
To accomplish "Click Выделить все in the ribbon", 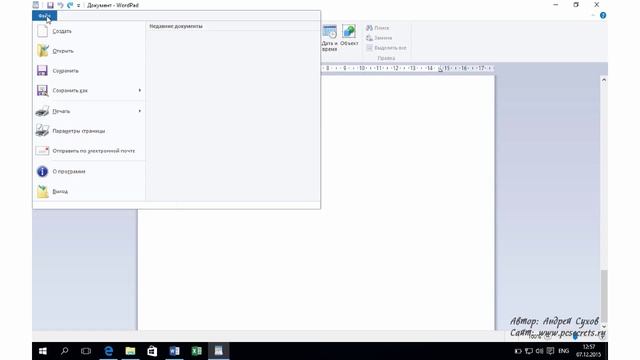I will click(x=386, y=48).
